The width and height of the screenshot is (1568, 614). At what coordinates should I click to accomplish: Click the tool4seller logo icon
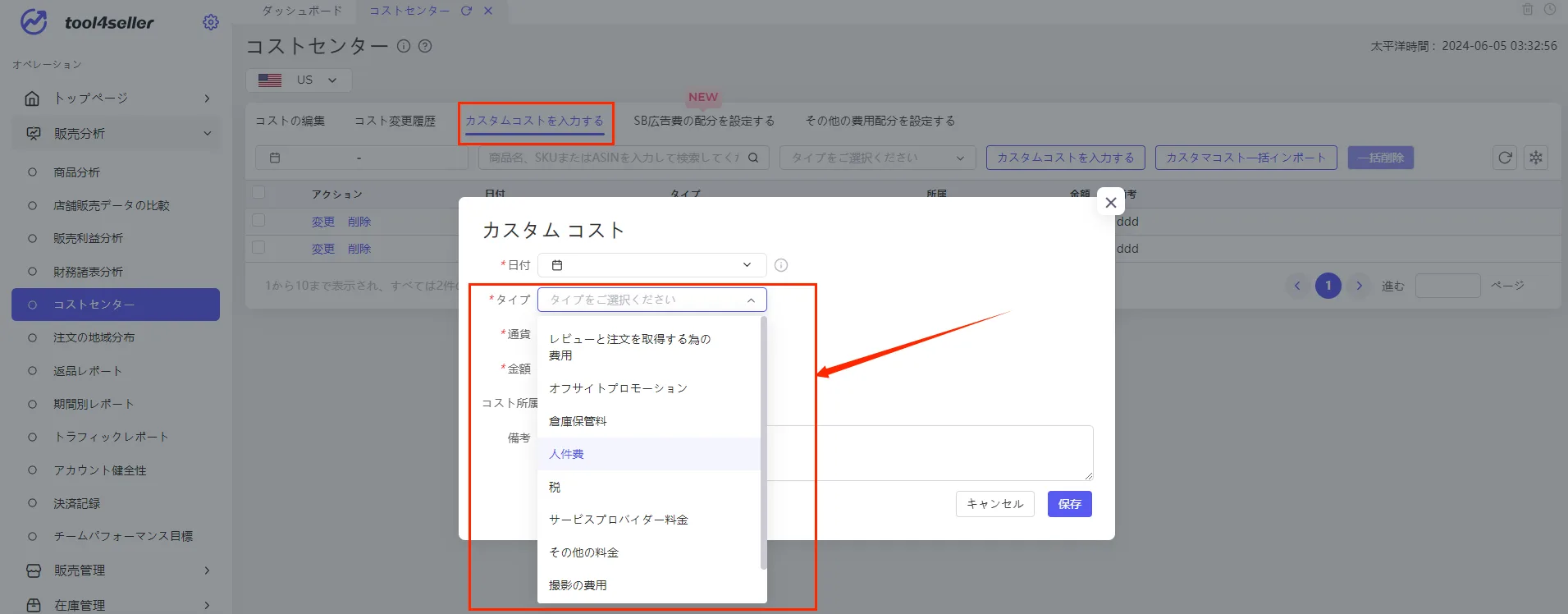coord(34,22)
